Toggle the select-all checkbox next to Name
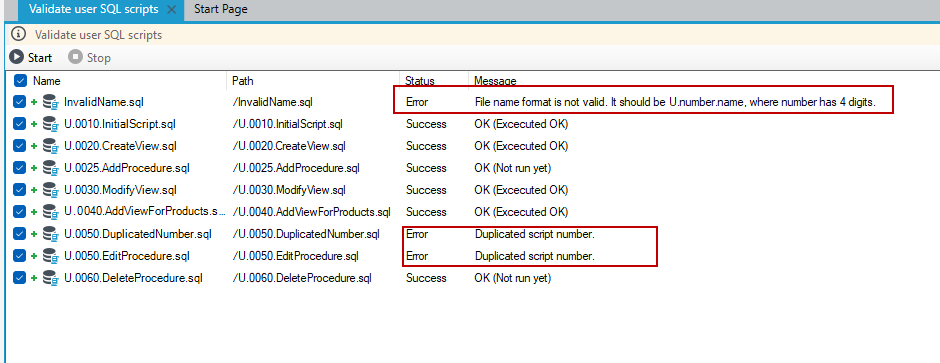940x363 pixels. tap(20, 80)
